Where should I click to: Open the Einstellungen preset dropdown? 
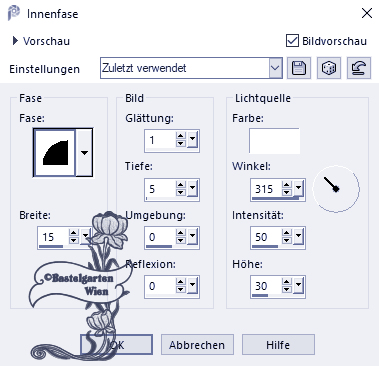[275, 68]
